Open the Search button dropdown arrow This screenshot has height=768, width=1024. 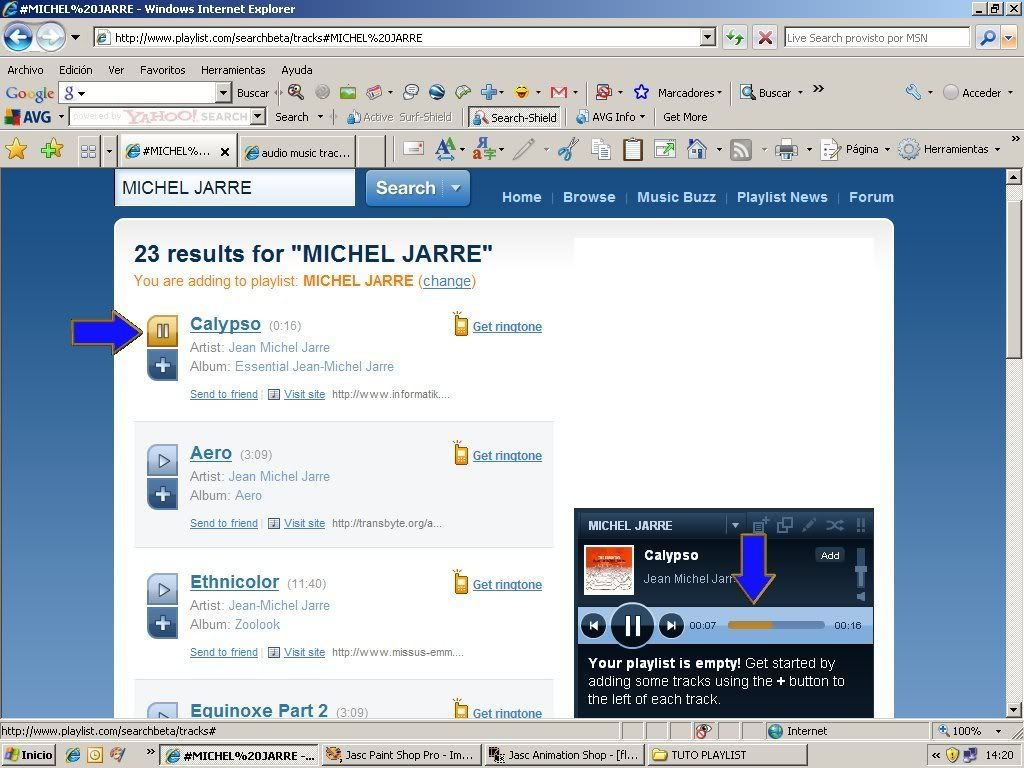456,188
